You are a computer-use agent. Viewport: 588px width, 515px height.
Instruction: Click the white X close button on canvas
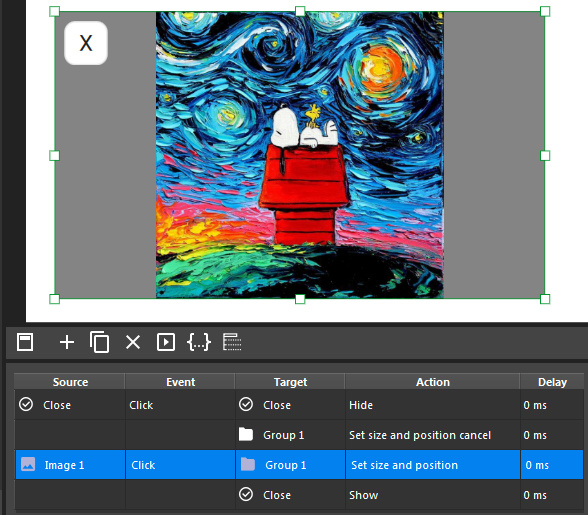point(86,43)
